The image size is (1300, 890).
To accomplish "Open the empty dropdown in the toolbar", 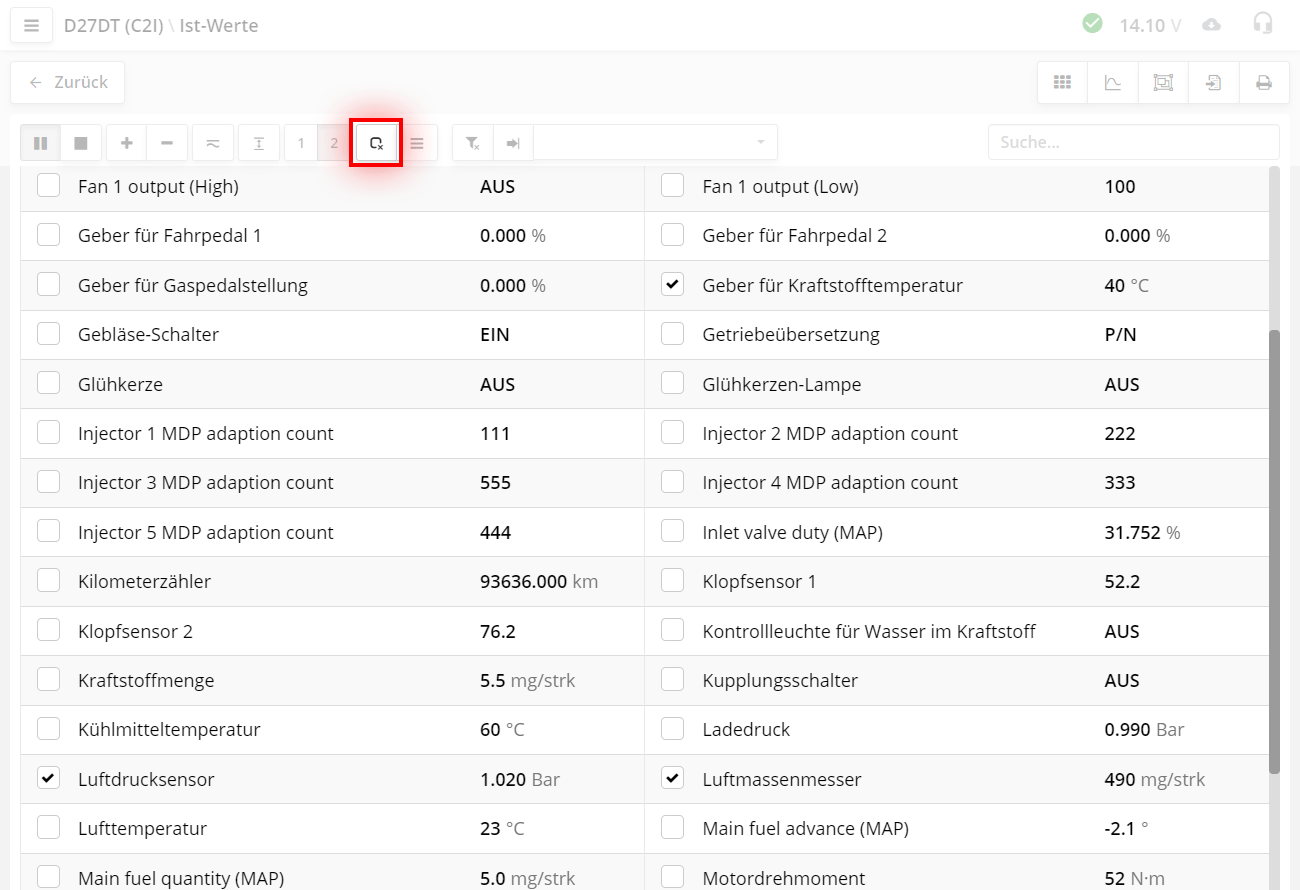I will 655,143.
